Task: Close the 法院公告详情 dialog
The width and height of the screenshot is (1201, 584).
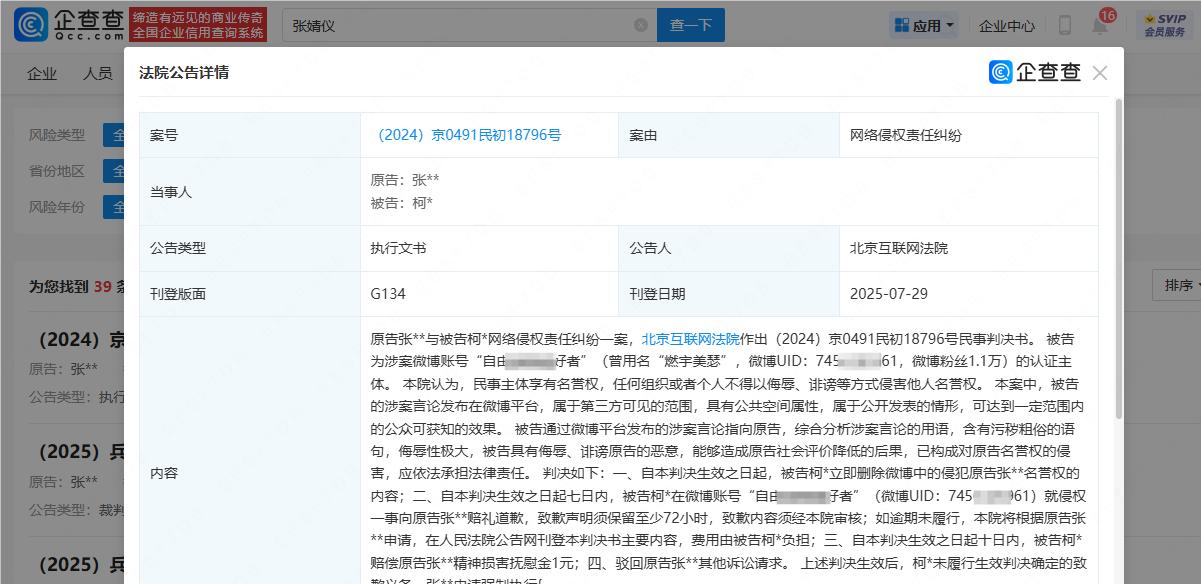Action: pos(1100,73)
